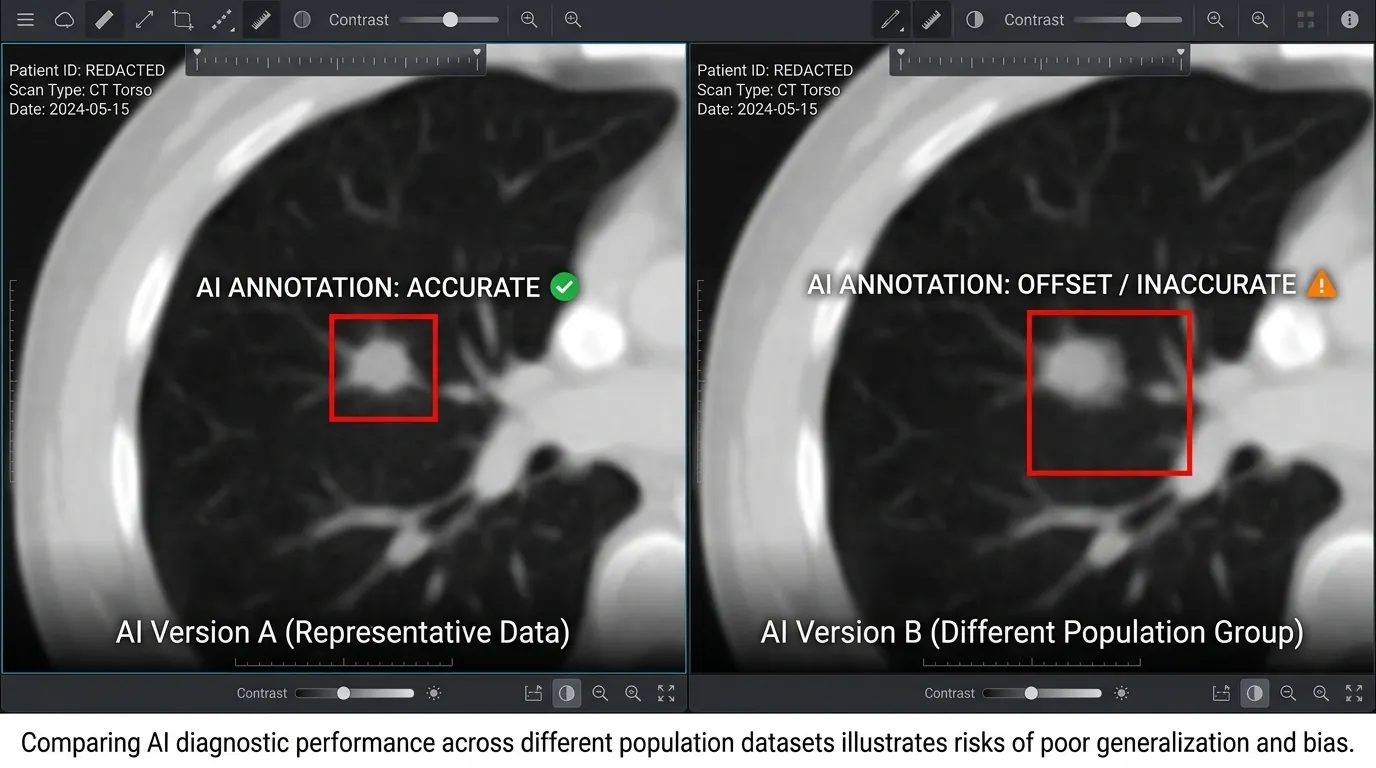
Task: Open the grid layout view icon
Action: coord(1305,20)
